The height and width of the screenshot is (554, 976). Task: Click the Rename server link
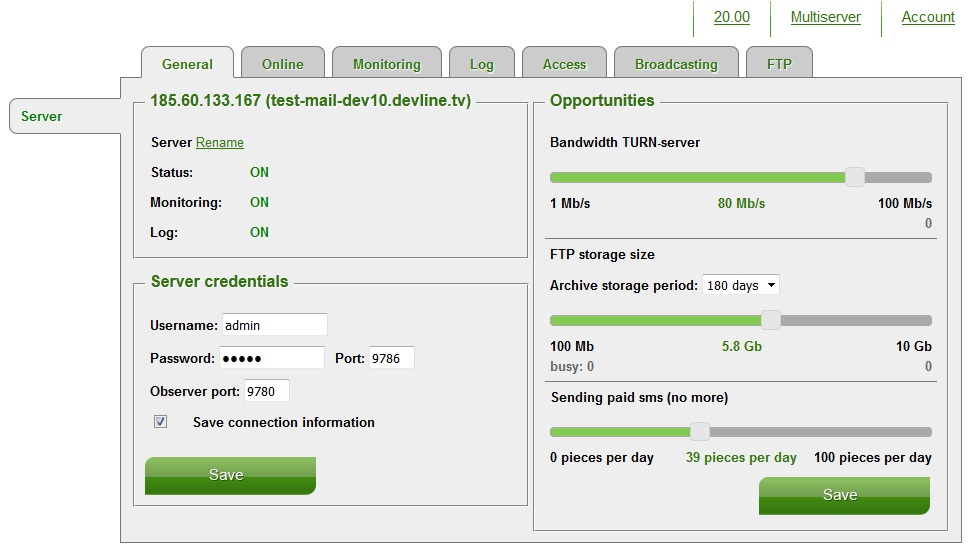[x=220, y=143]
